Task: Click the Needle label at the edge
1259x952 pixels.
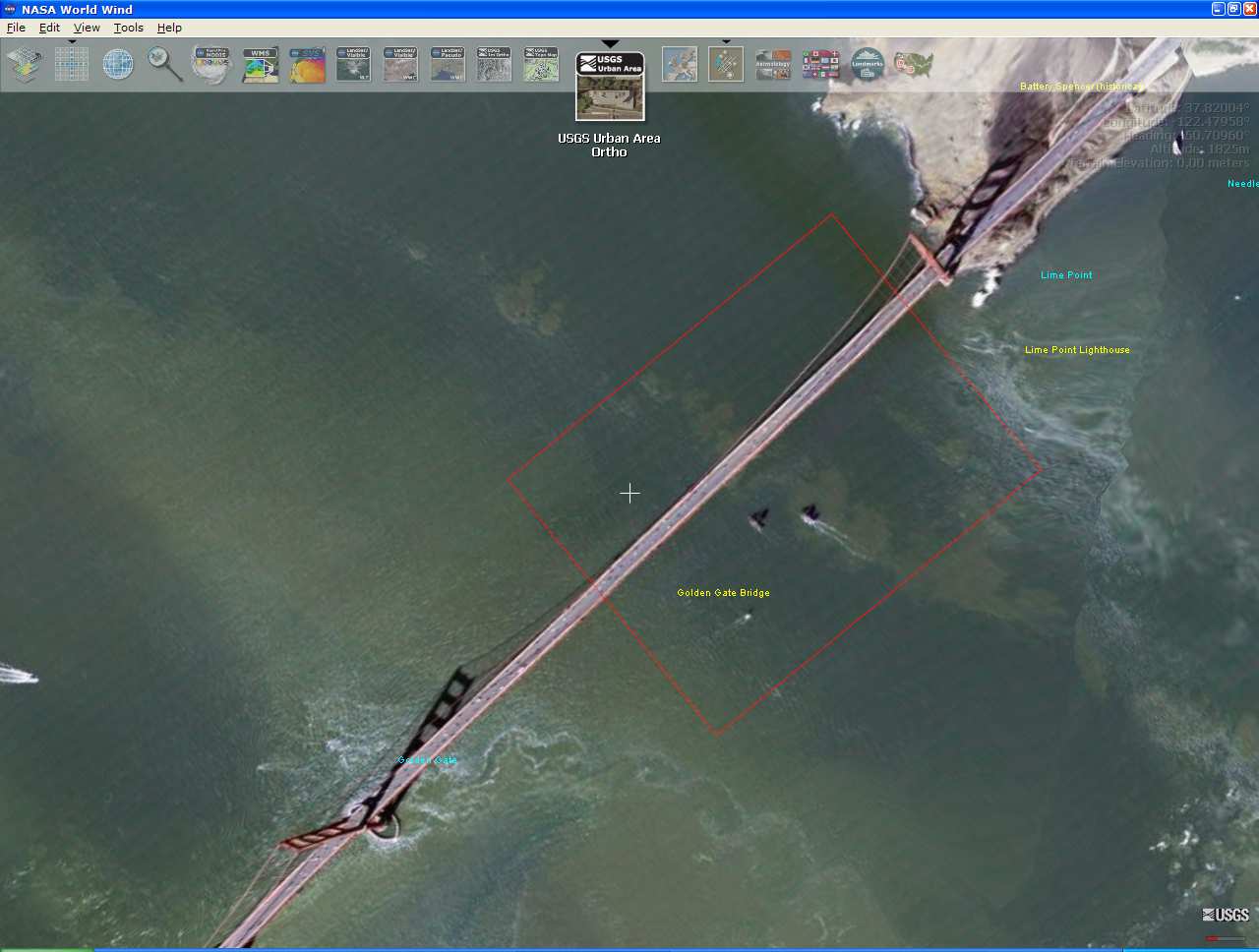Action: [x=1242, y=184]
